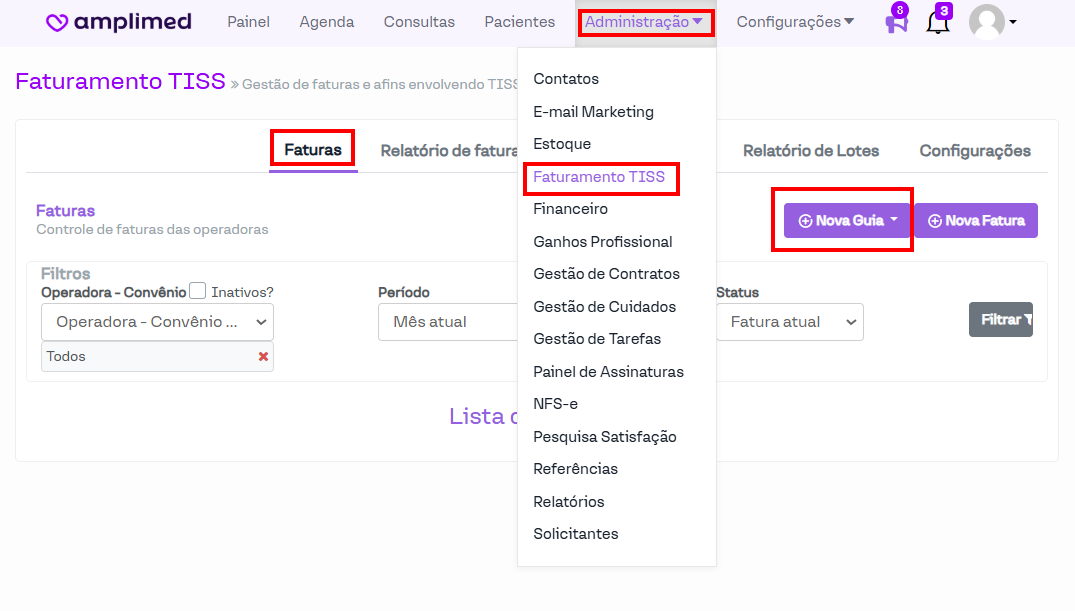Image resolution: width=1075 pixels, height=611 pixels.
Task: Open the Configurações tab in Faturamento
Action: tap(974, 151)
